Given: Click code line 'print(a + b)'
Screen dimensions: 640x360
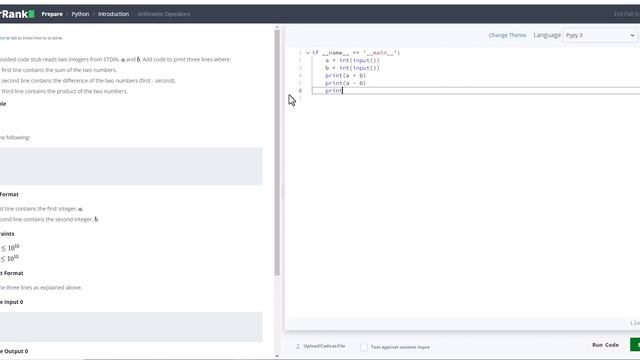Looking at the screenshot, I should point(345,76).
